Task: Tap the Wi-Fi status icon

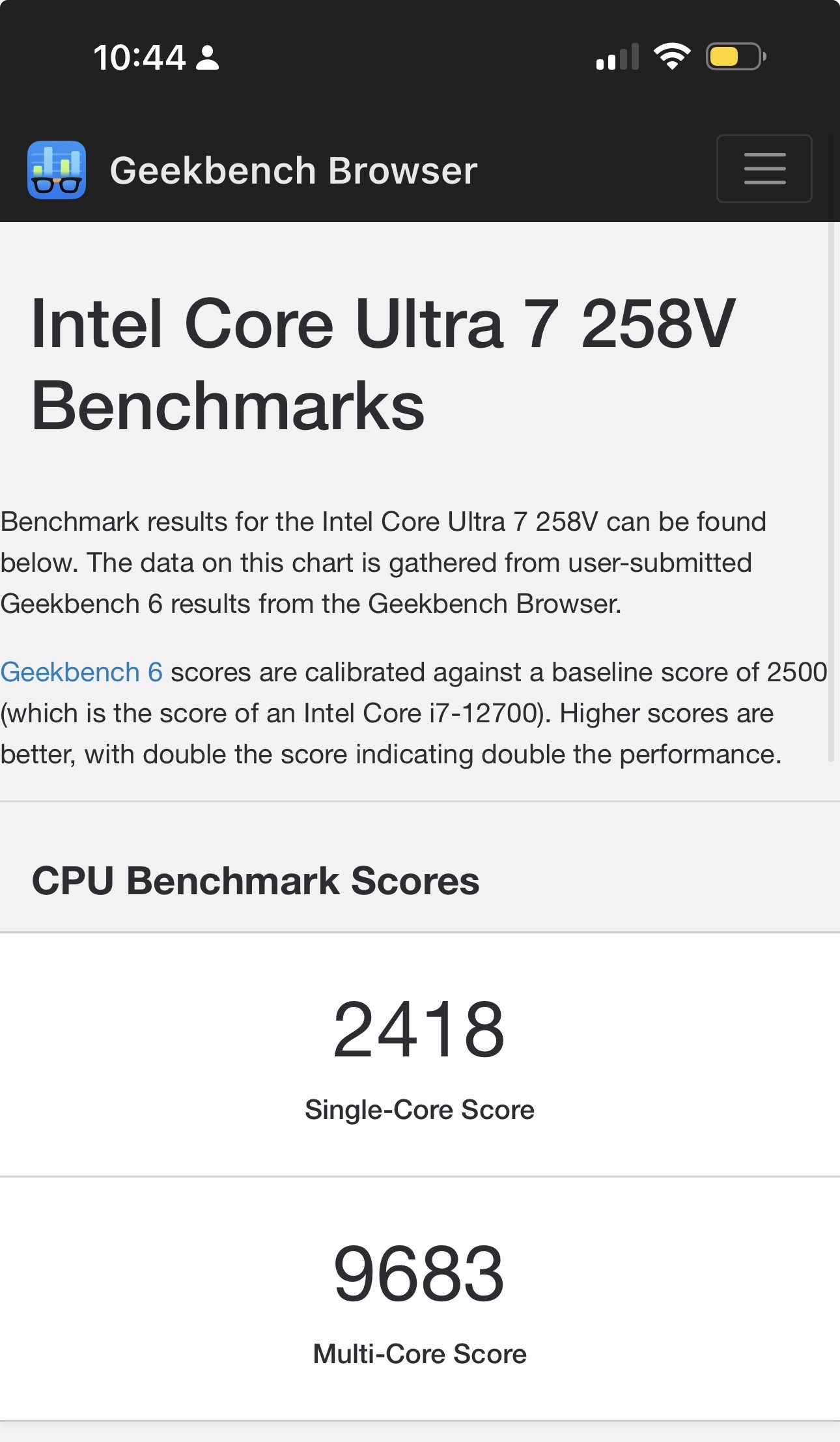Action: pos(673,57)
